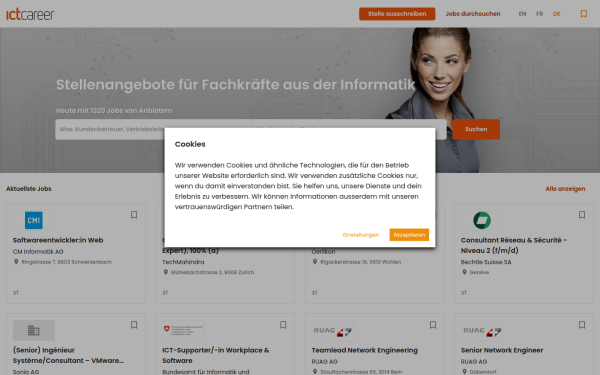Bookmark the Teamlead Network Engineering job
Image resolution: width=600 pixels, height=375 pixels.
pyautogui.click(x=433, y=324)
